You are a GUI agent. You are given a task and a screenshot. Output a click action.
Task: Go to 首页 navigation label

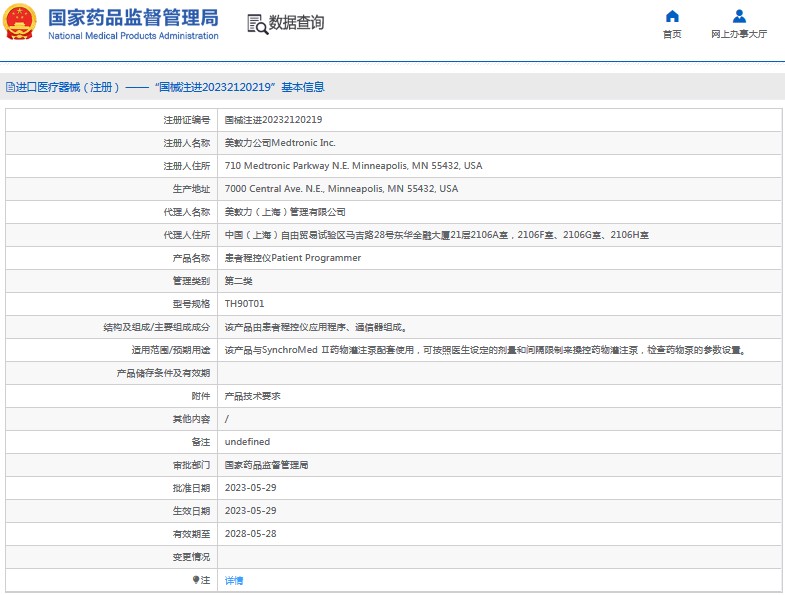[672, 34]
